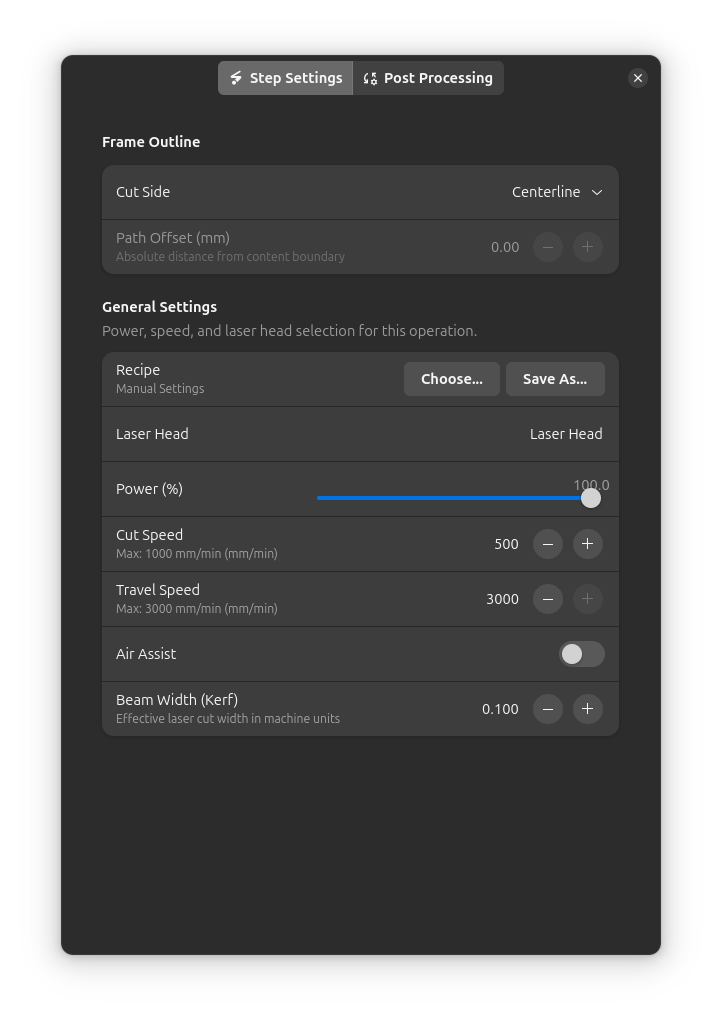The height and width of the screenshot is (1022, 722).
Task: Increase the Path Offset value
Action: coord(587,247)
